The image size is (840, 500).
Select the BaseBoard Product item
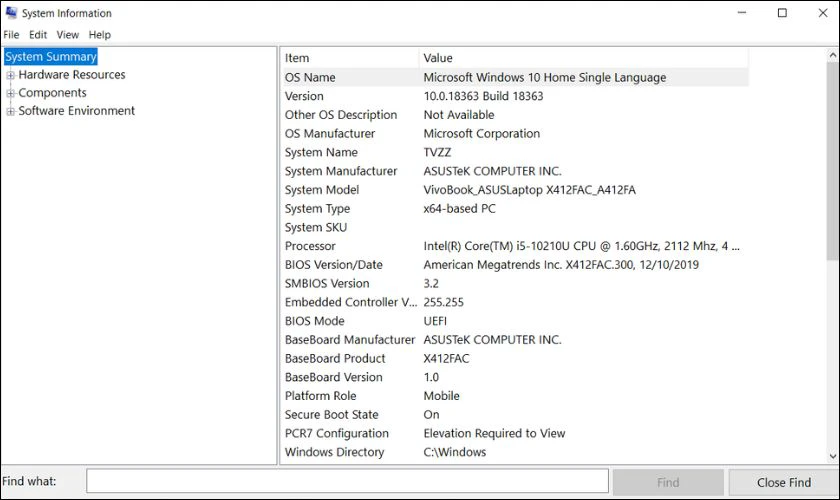pyautogui.click(x=335, y=359)
